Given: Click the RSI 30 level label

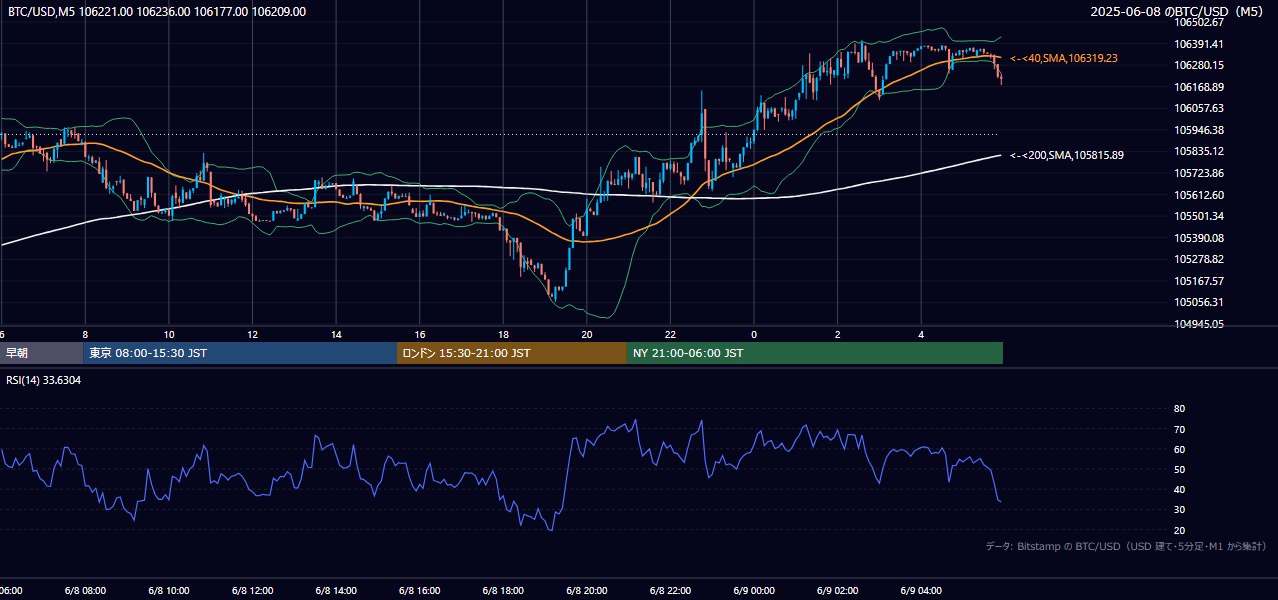Looking at the screenshot, I should pos(1180,510).
